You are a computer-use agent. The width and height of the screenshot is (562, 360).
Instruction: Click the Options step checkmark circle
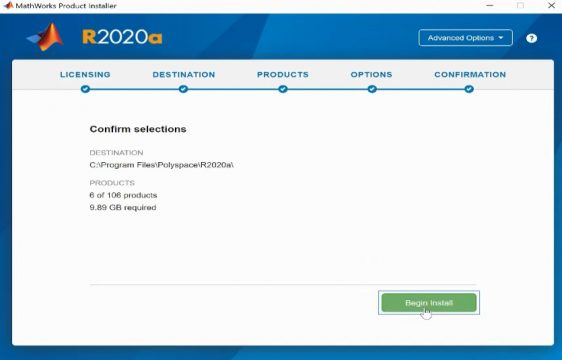tap(372, 89)
